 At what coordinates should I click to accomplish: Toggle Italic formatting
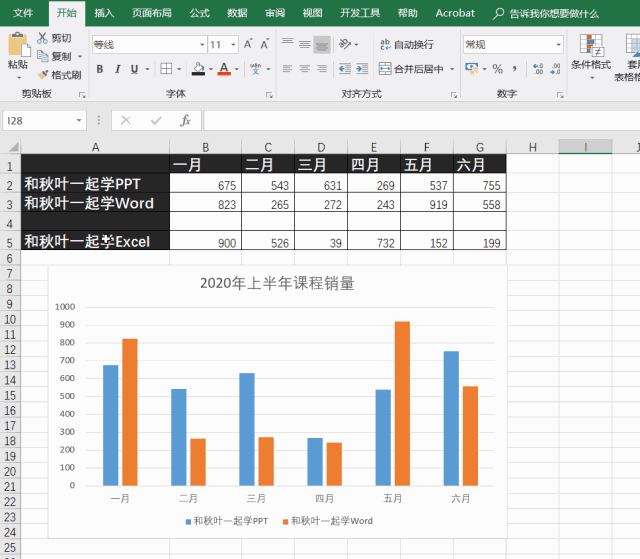118,69
